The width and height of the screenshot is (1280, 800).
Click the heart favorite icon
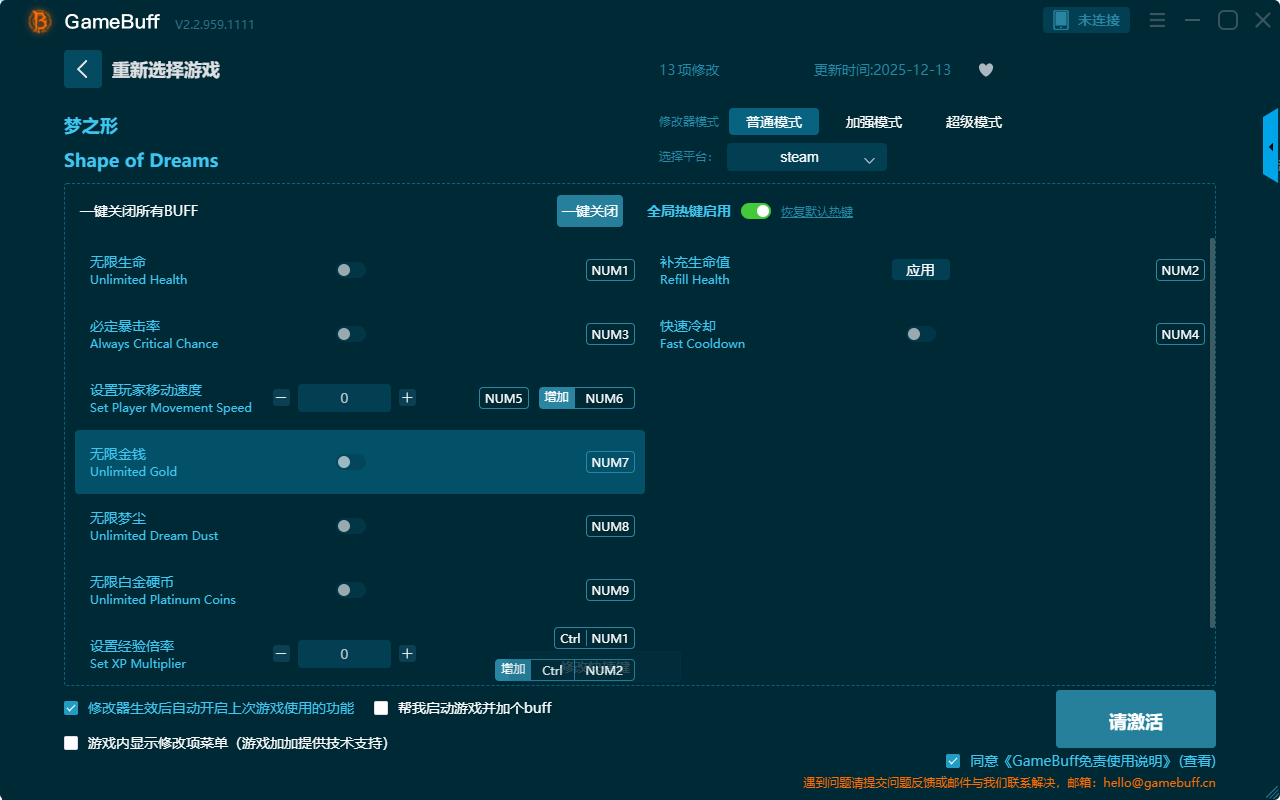(x=985, y=70)
